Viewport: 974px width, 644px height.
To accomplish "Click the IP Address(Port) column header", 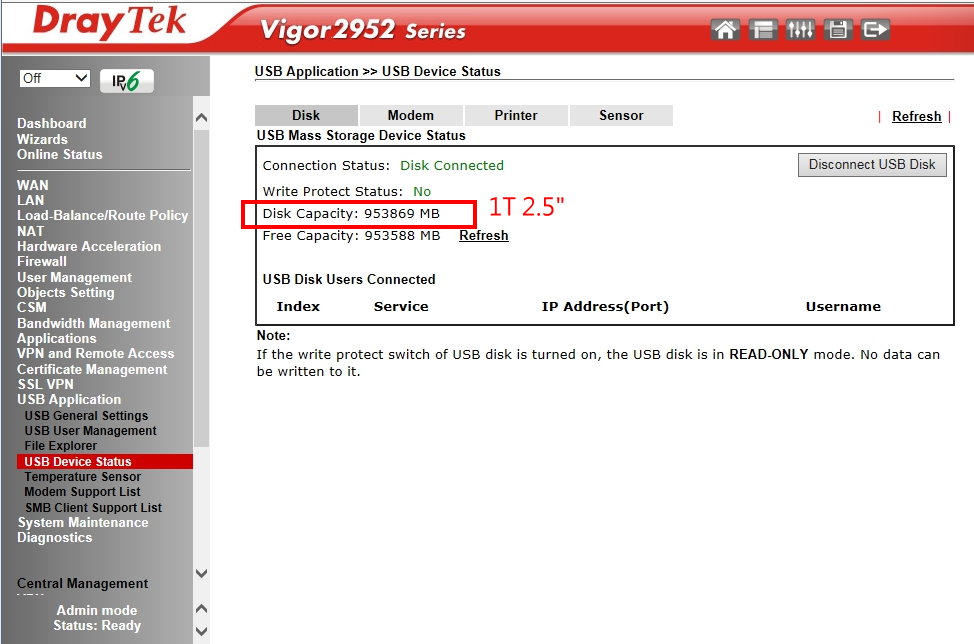I will (605, 306).
